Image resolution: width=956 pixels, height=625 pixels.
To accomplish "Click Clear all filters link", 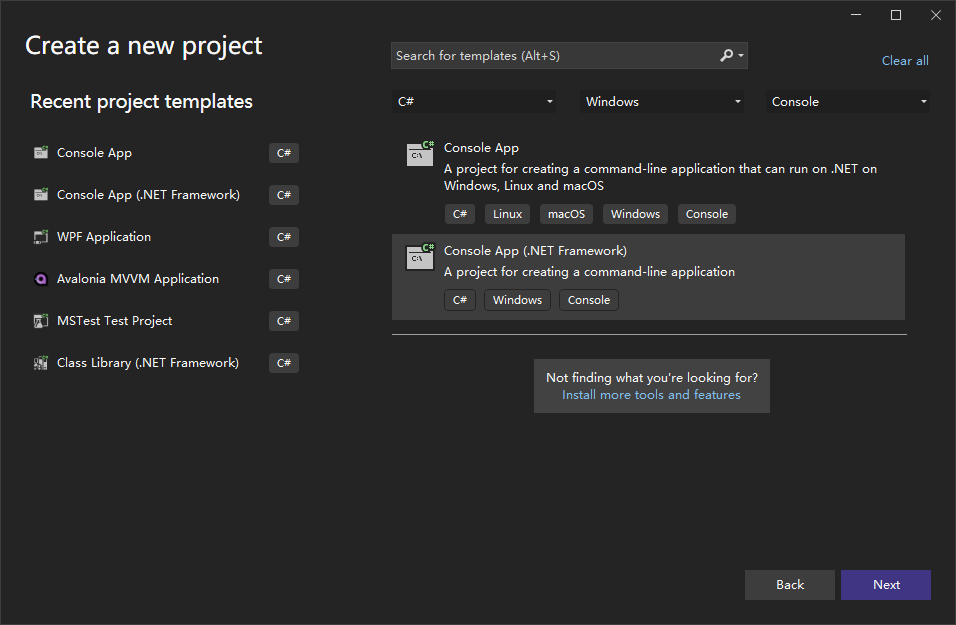I will tap(905, 60).
